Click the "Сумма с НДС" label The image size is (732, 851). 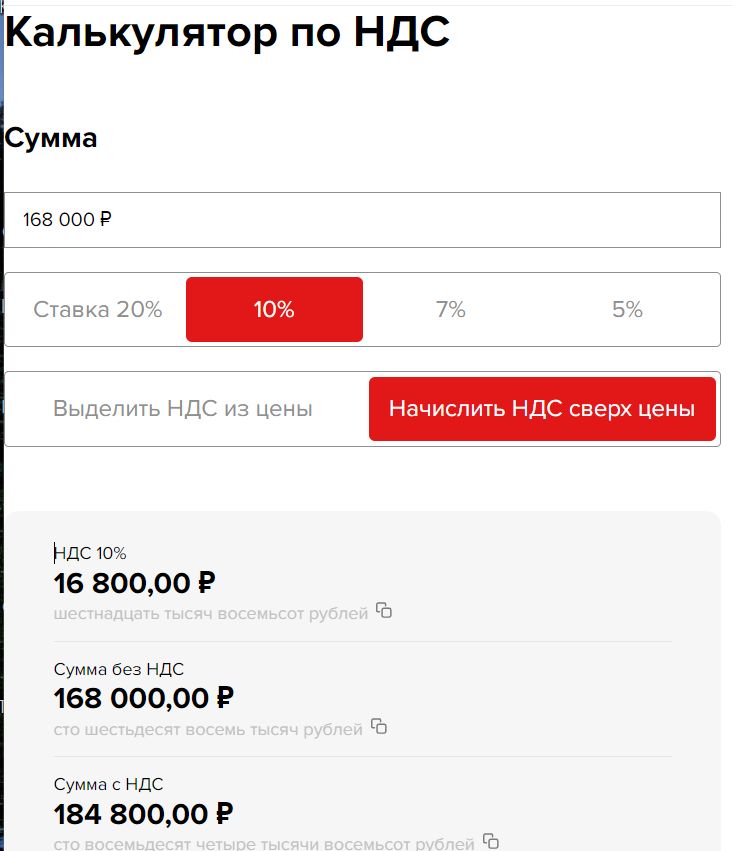(108, 784)
